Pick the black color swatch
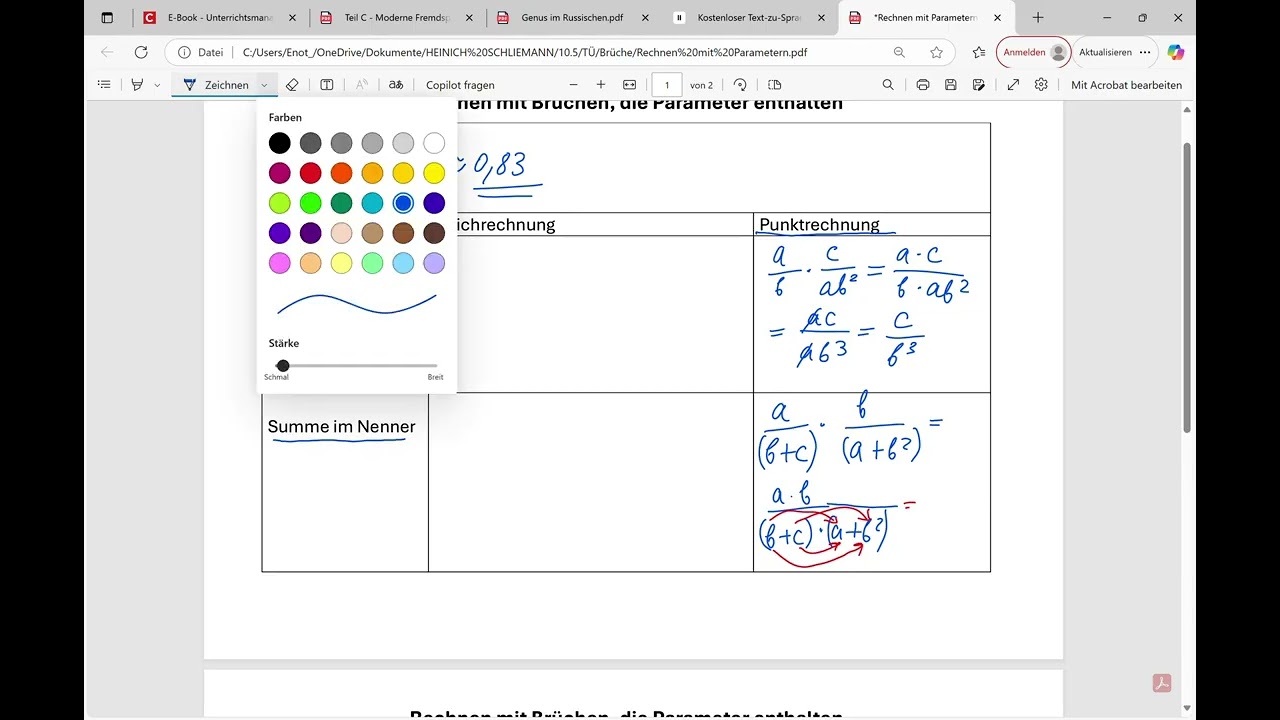 click(x=280, y=143)
